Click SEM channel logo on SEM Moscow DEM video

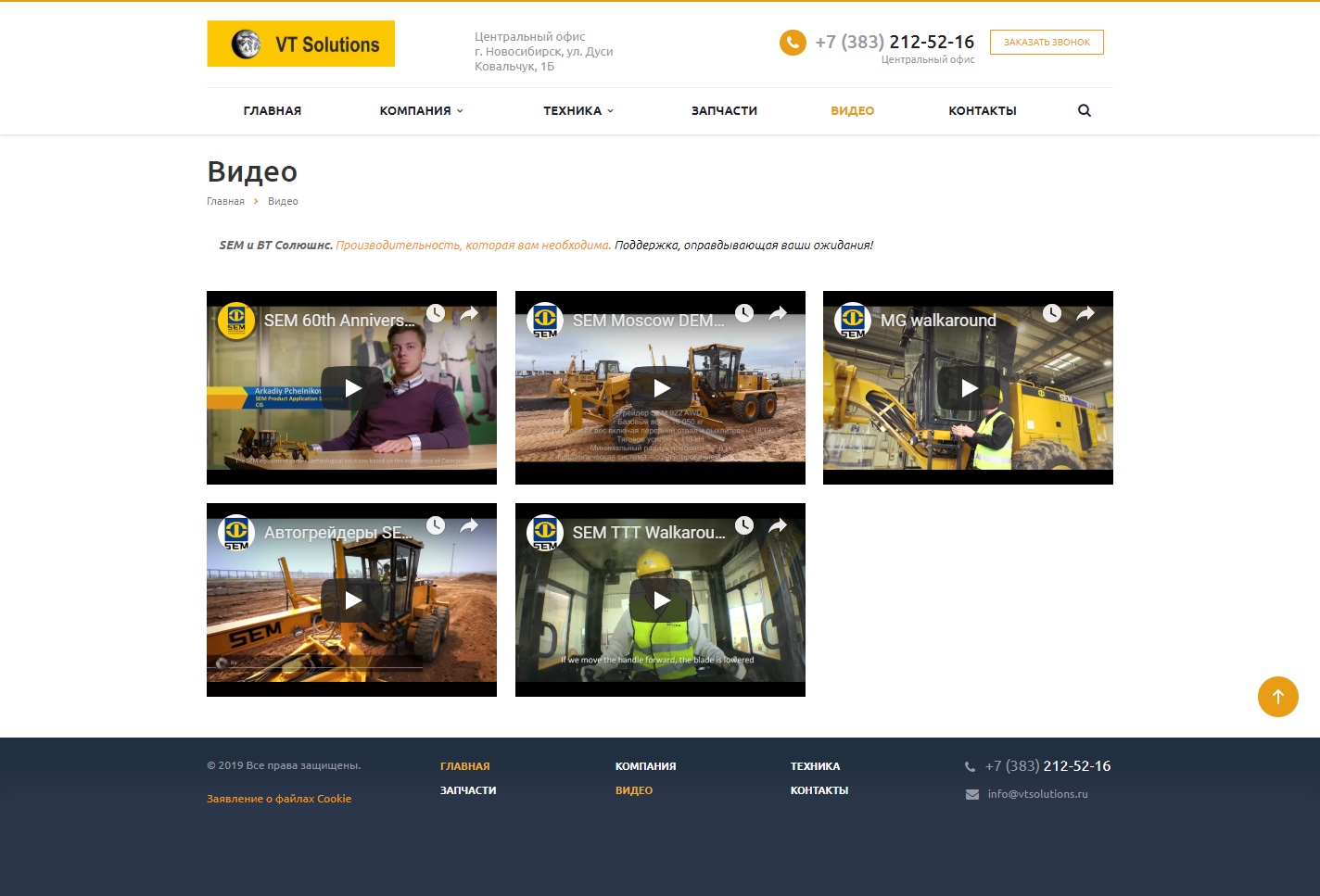(545, 321)
